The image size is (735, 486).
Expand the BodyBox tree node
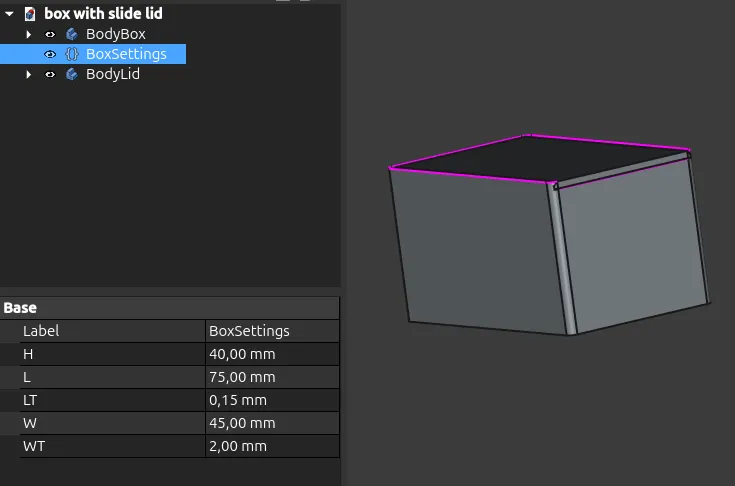(x=29, y=34)
